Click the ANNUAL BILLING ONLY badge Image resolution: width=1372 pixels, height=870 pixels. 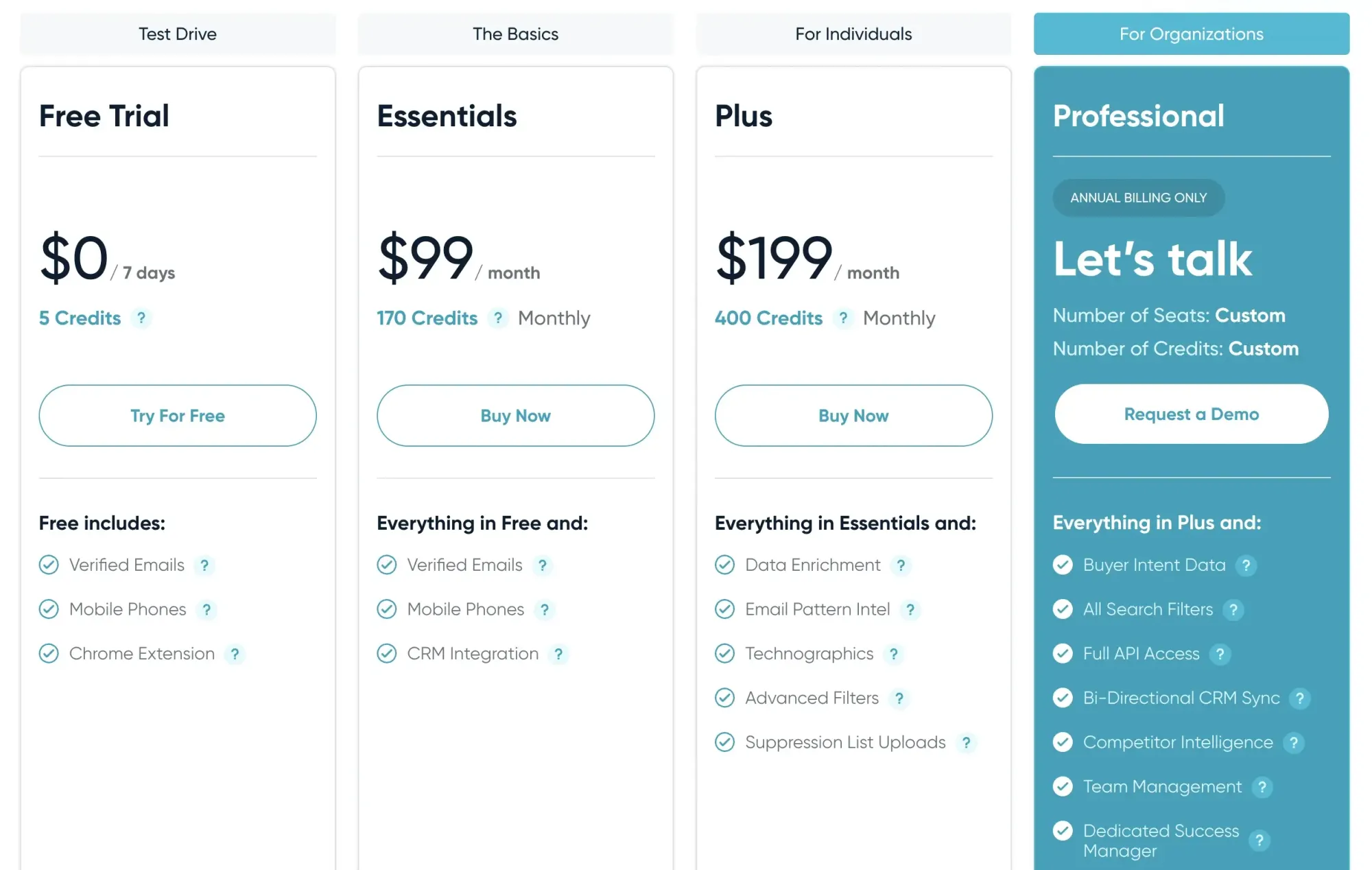tap(1138, 198)
